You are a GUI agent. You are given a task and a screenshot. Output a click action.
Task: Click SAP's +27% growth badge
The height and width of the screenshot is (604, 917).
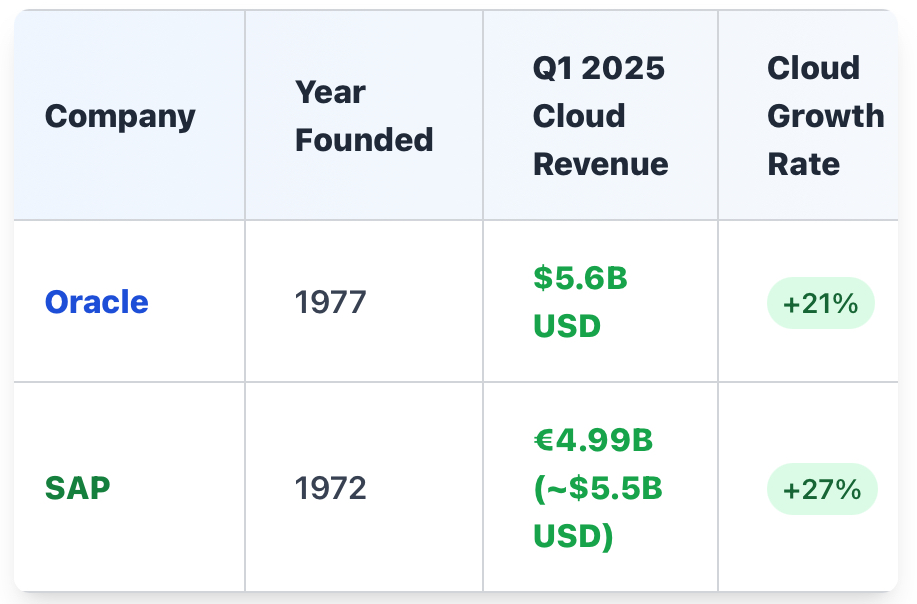coord(821,490)
